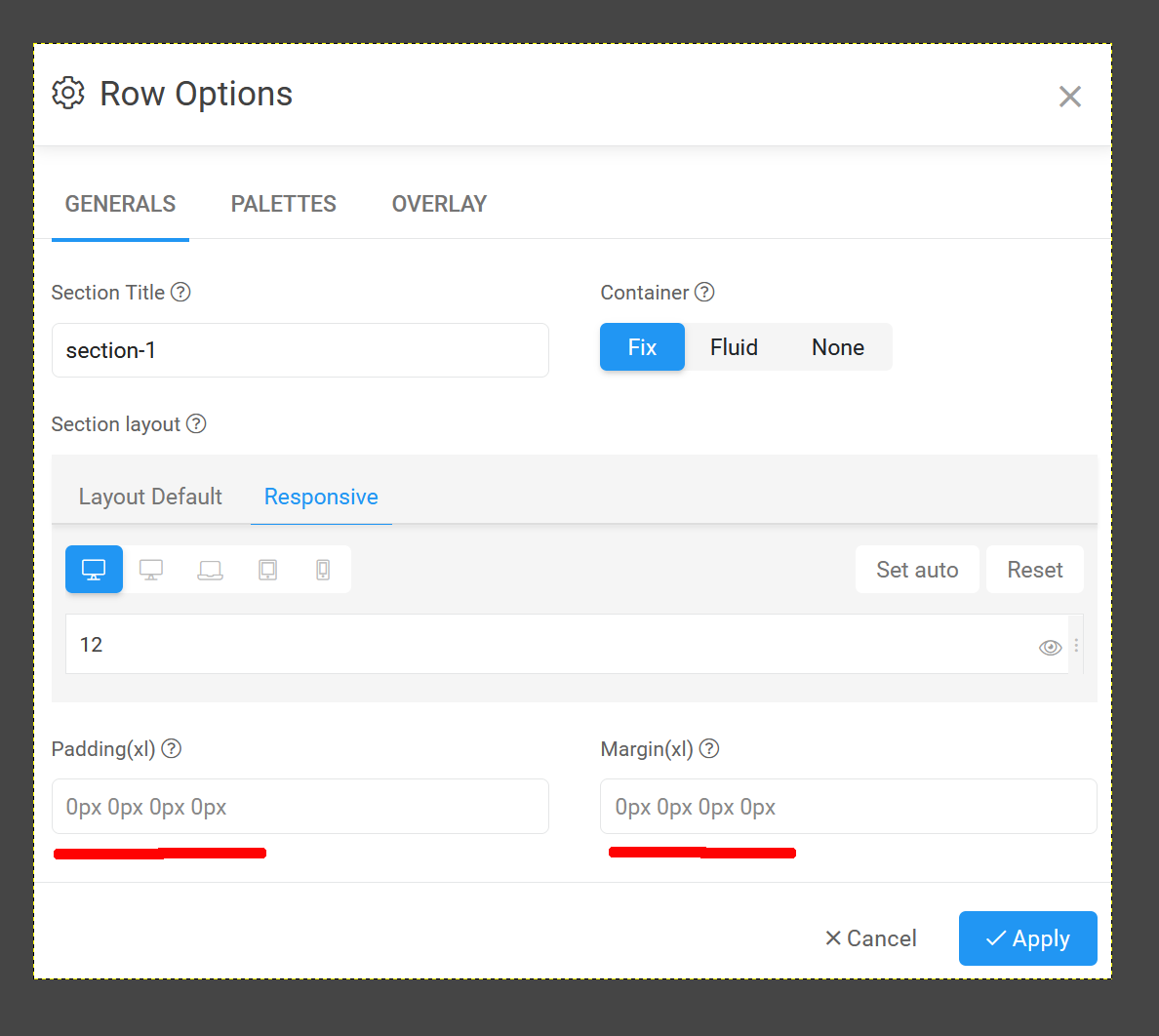Click the help icon next to Margin(xl)
This screenshot has width=1159, height=1036.
(x=709, y=749)
